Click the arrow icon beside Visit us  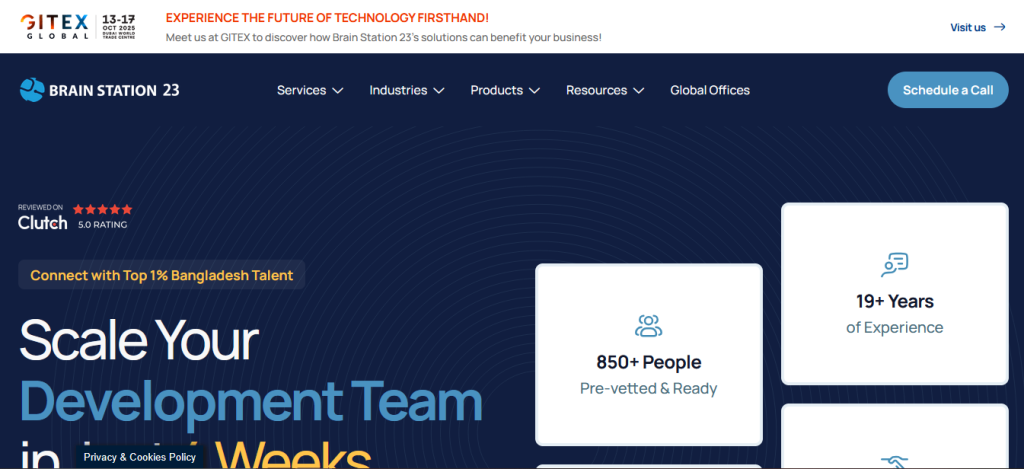point(999,27)
